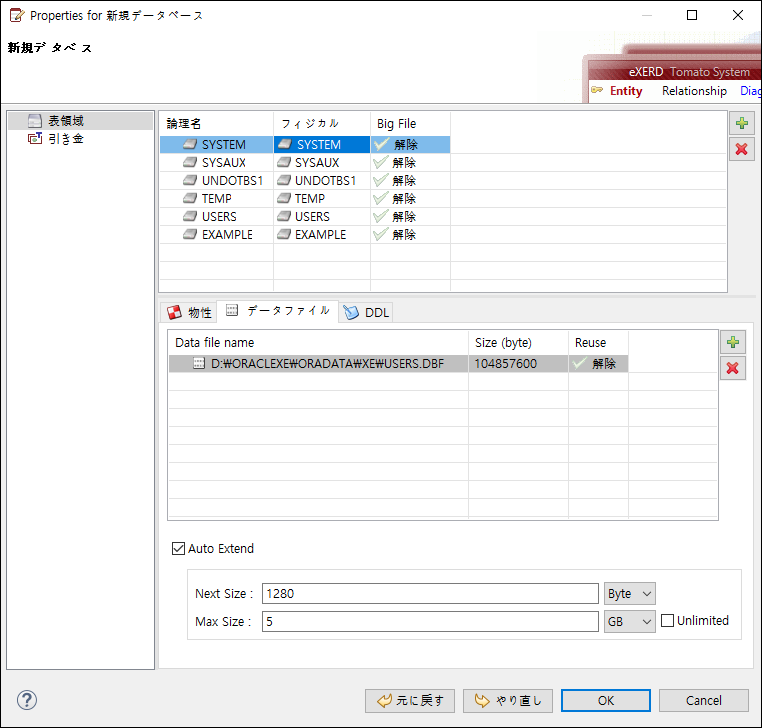Click the やり直し redo button
Viewport: 762px width, 728px height.
[x=507, y=700]
